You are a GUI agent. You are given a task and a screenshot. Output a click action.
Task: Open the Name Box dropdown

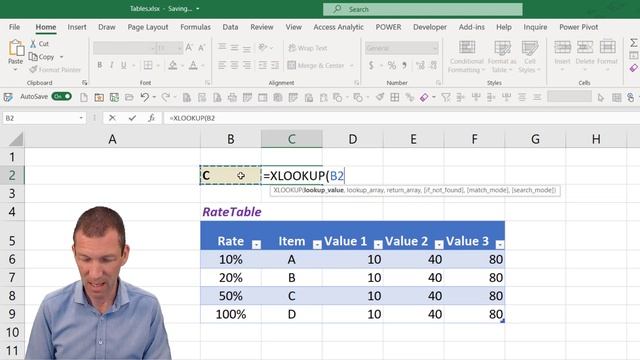pyautogui.click(x=81, y=118)
